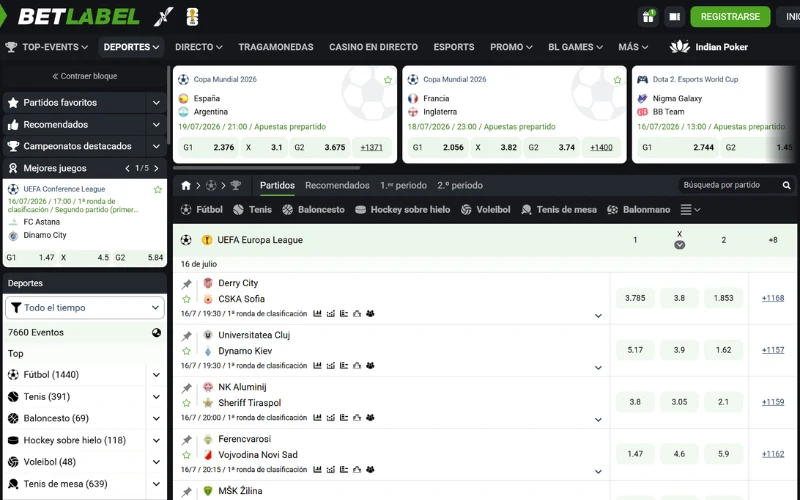800x500 pixels.
Task: Go to previous Mejores juegos card
Action: point(127,168)
